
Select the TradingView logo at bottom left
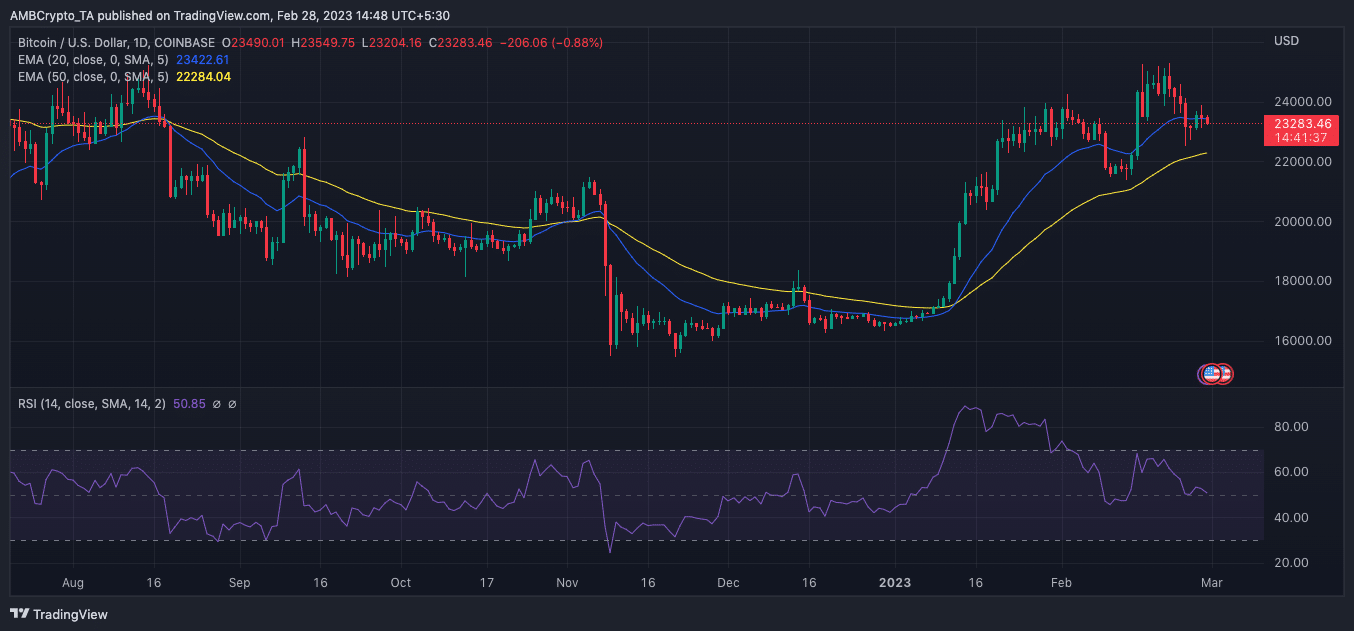click(x=55, y=615)
